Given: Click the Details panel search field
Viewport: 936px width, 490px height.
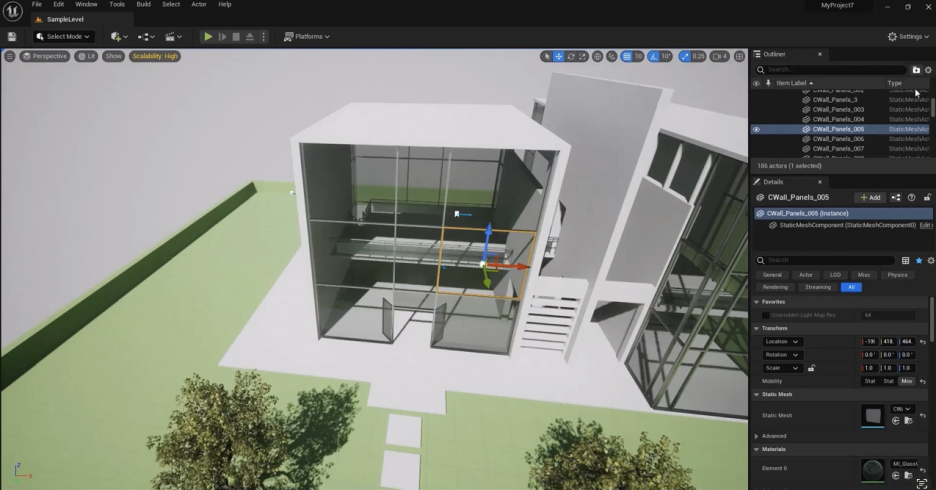Looking at the screenshot, I should (824, 260).
